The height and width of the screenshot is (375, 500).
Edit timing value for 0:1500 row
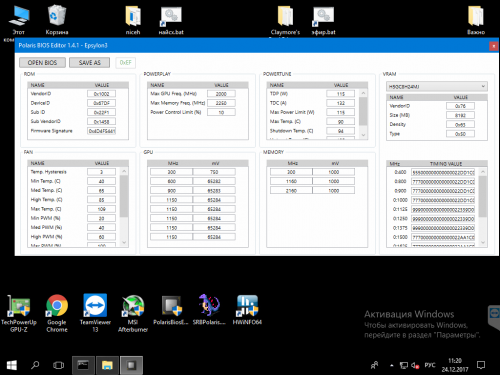point(443,237)
